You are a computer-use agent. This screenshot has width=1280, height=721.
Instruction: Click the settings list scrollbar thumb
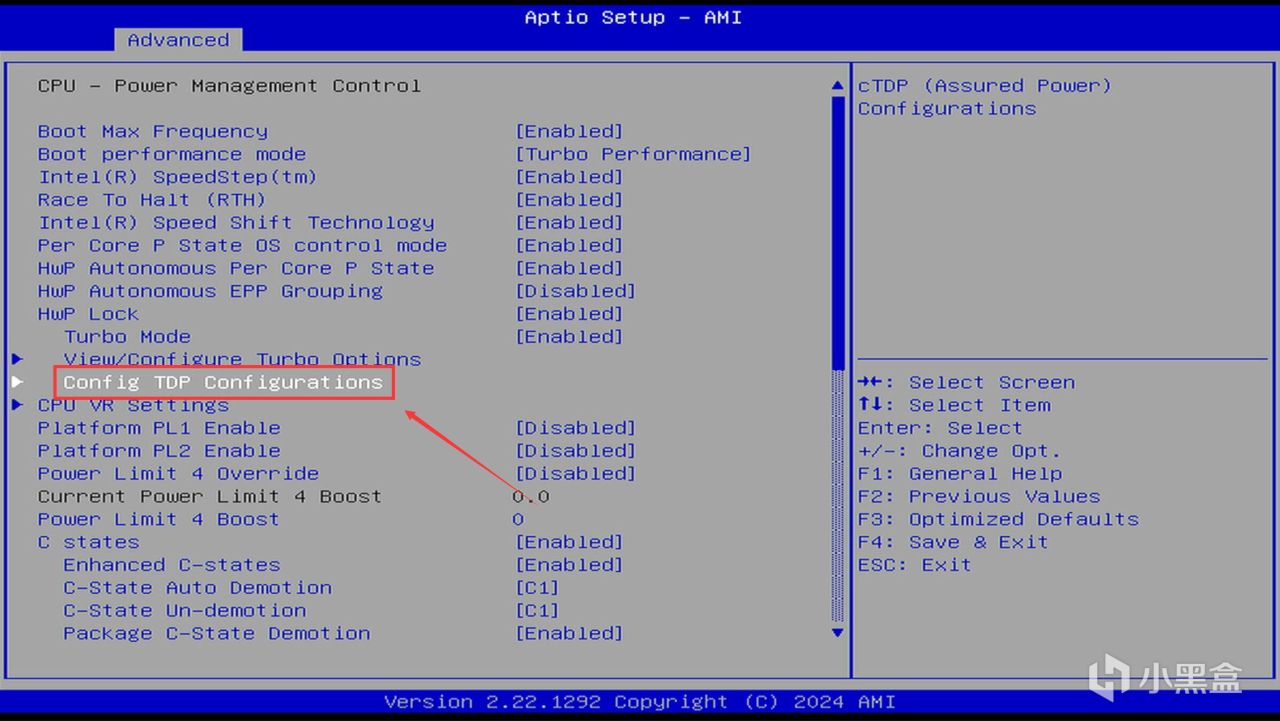coord(838,232)
